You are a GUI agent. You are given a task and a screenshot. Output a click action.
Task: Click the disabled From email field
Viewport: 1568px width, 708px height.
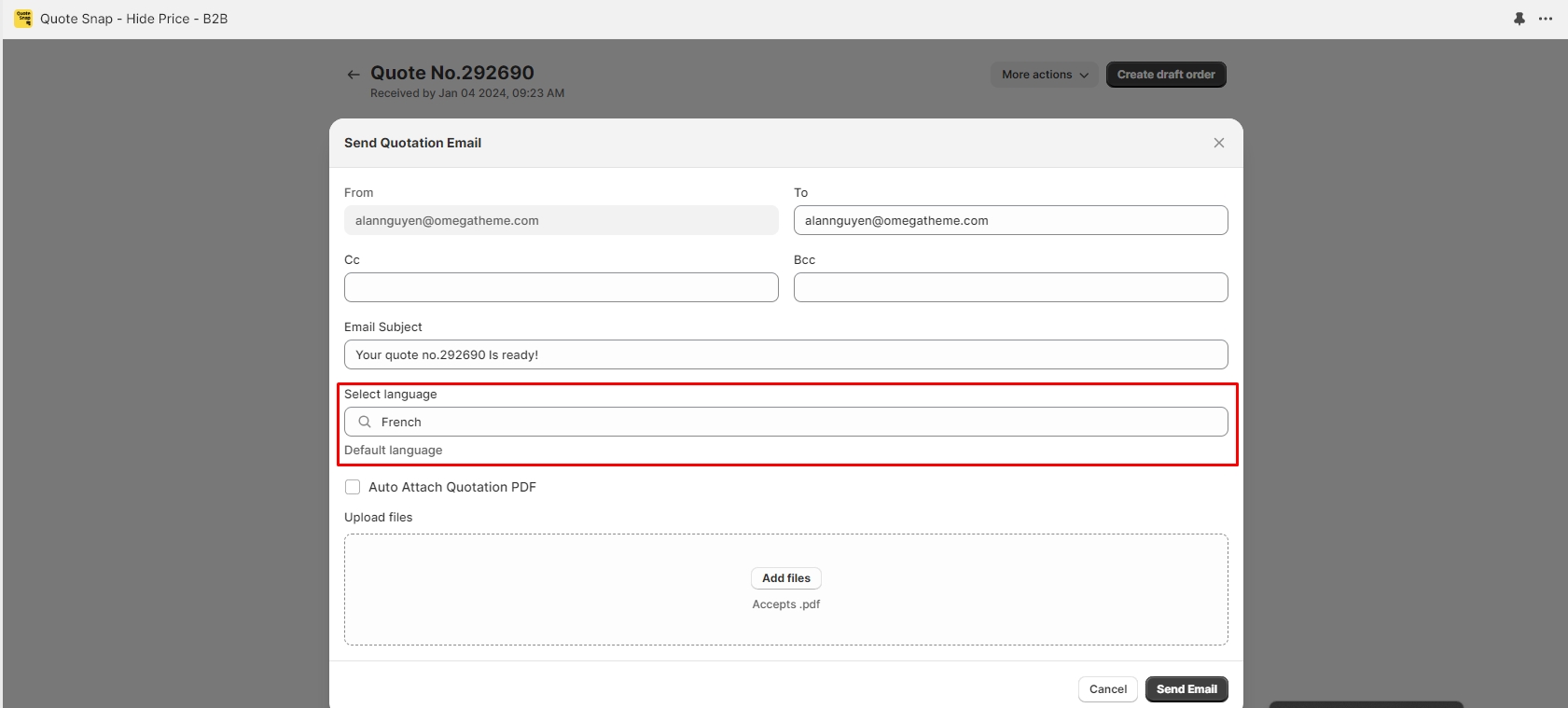click(561, 220)
